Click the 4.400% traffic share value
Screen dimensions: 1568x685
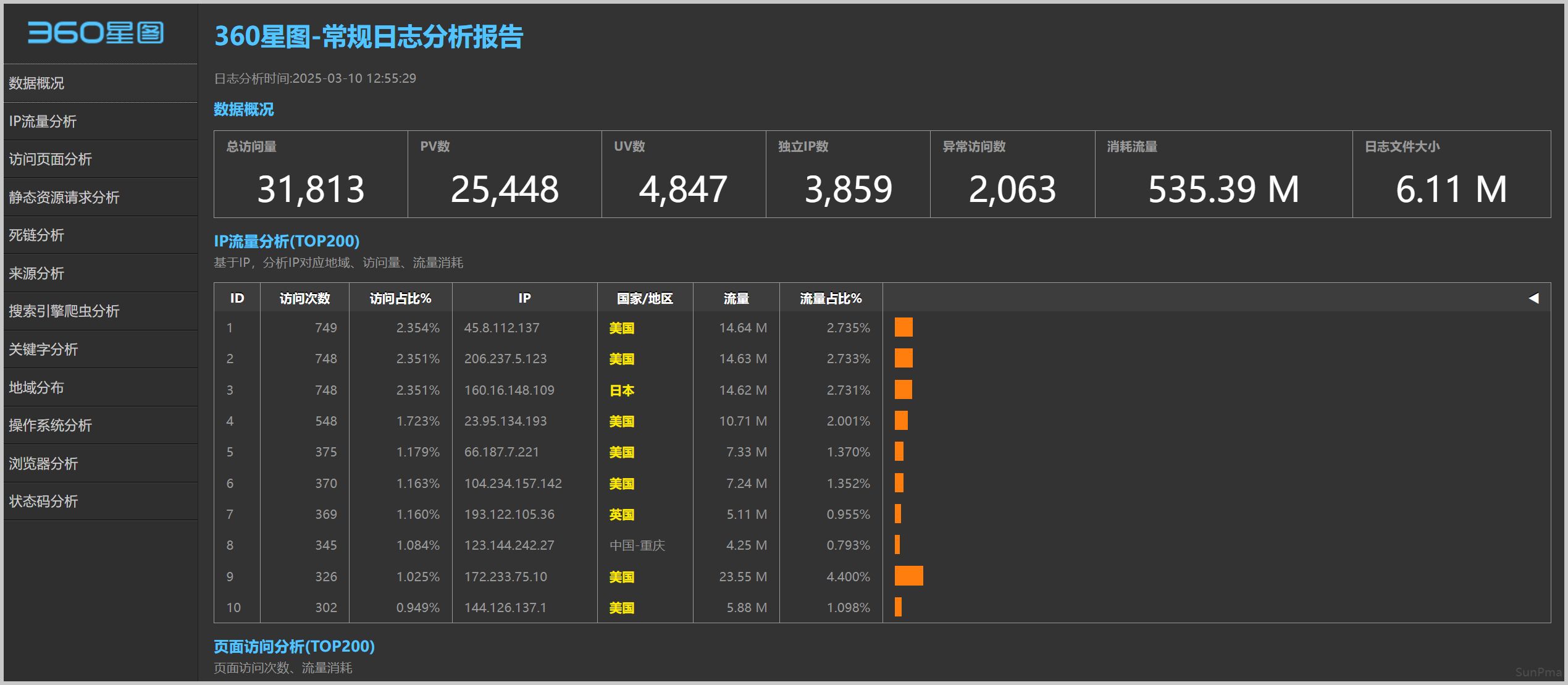[849, 577]
